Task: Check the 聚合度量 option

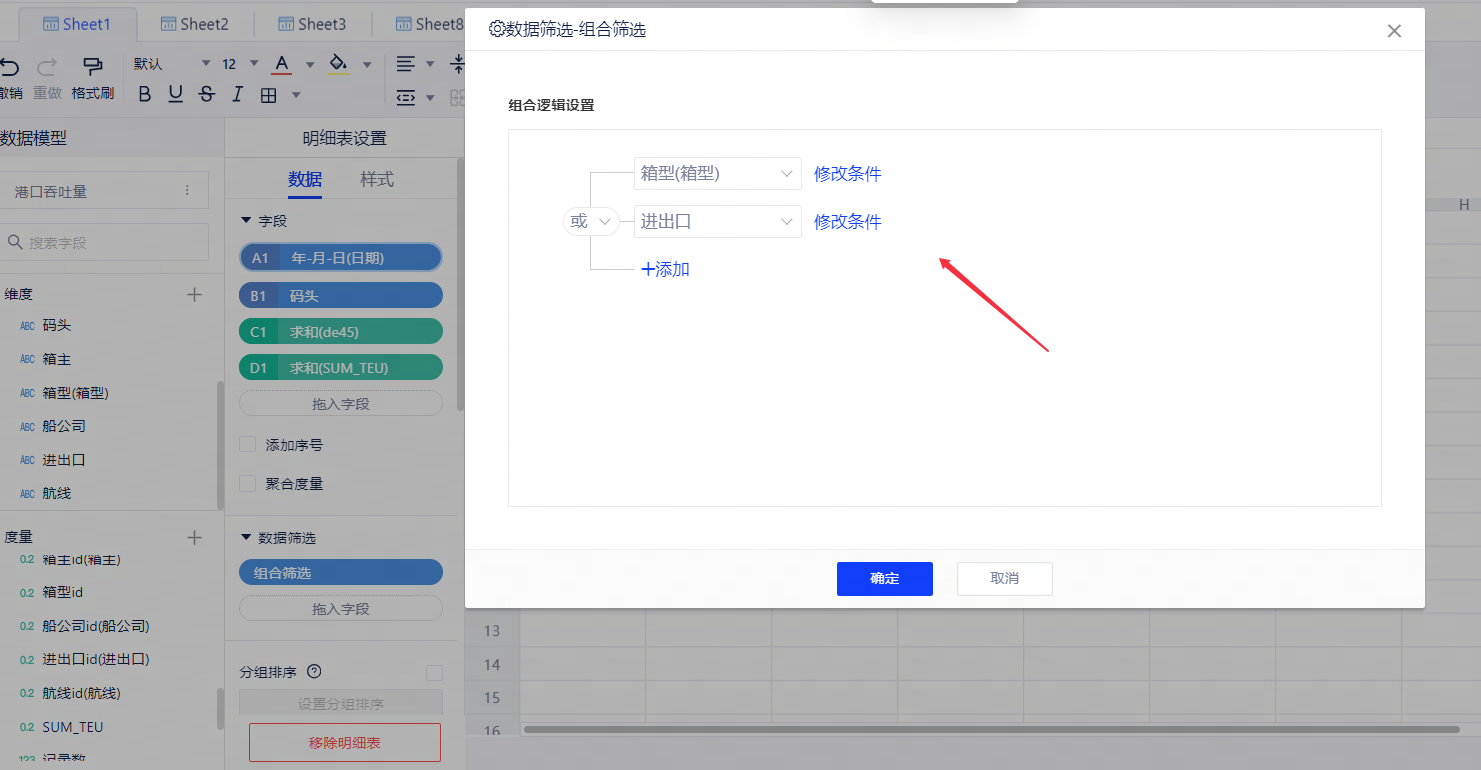Action: click(x=248, y=483)
